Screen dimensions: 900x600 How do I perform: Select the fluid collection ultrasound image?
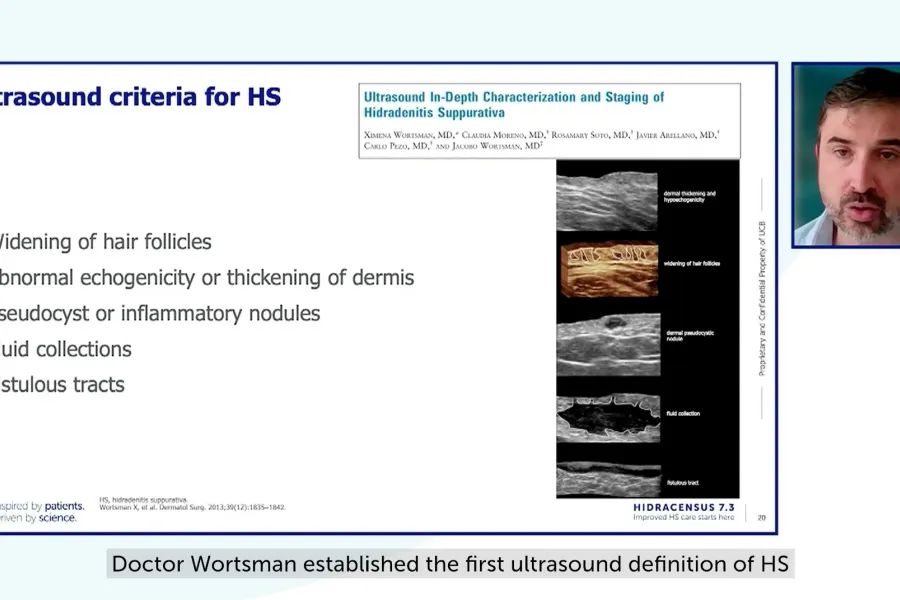(x=608, y=417)
